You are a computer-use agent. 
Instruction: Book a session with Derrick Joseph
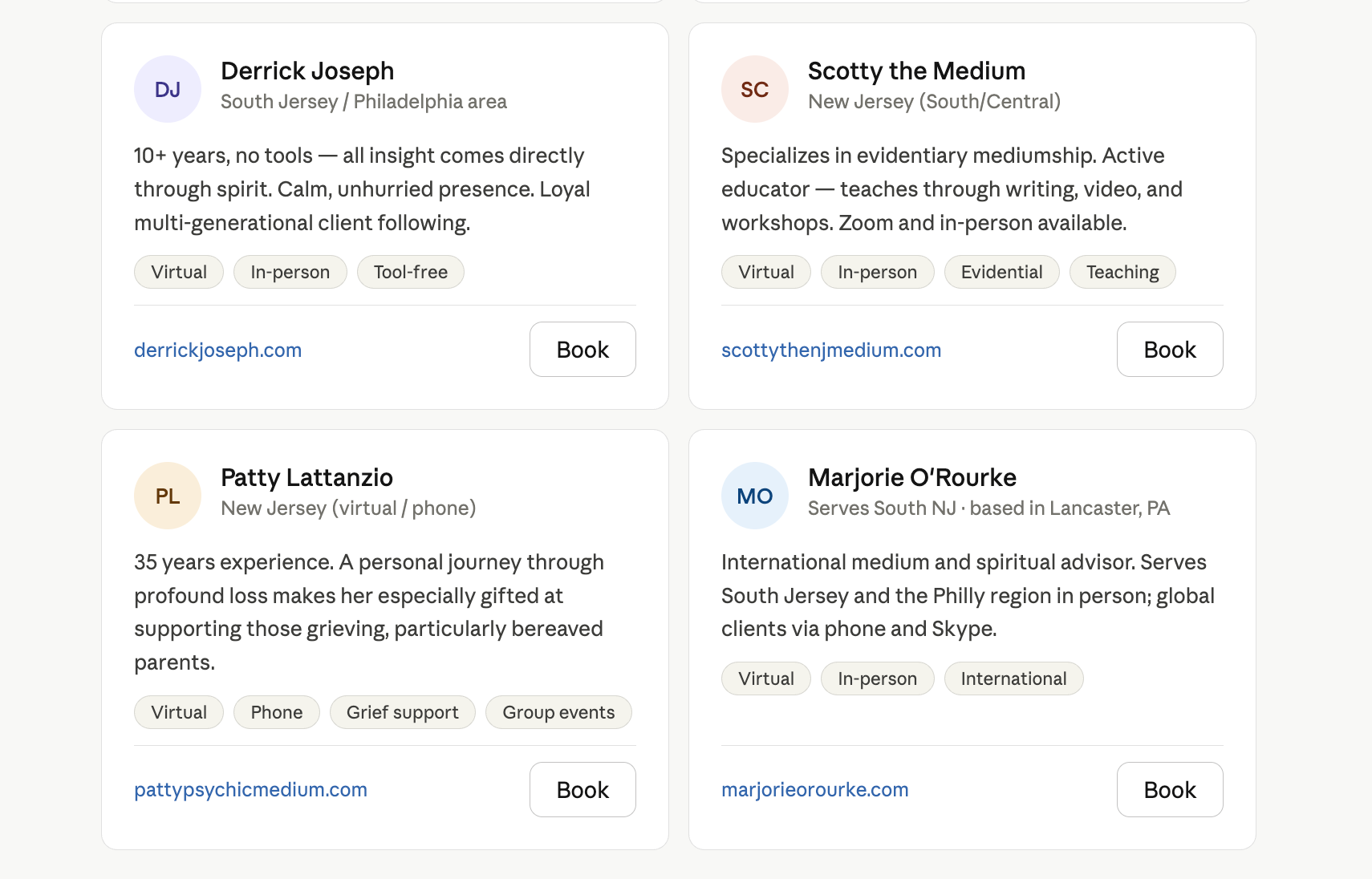click(x=582, y=350)
